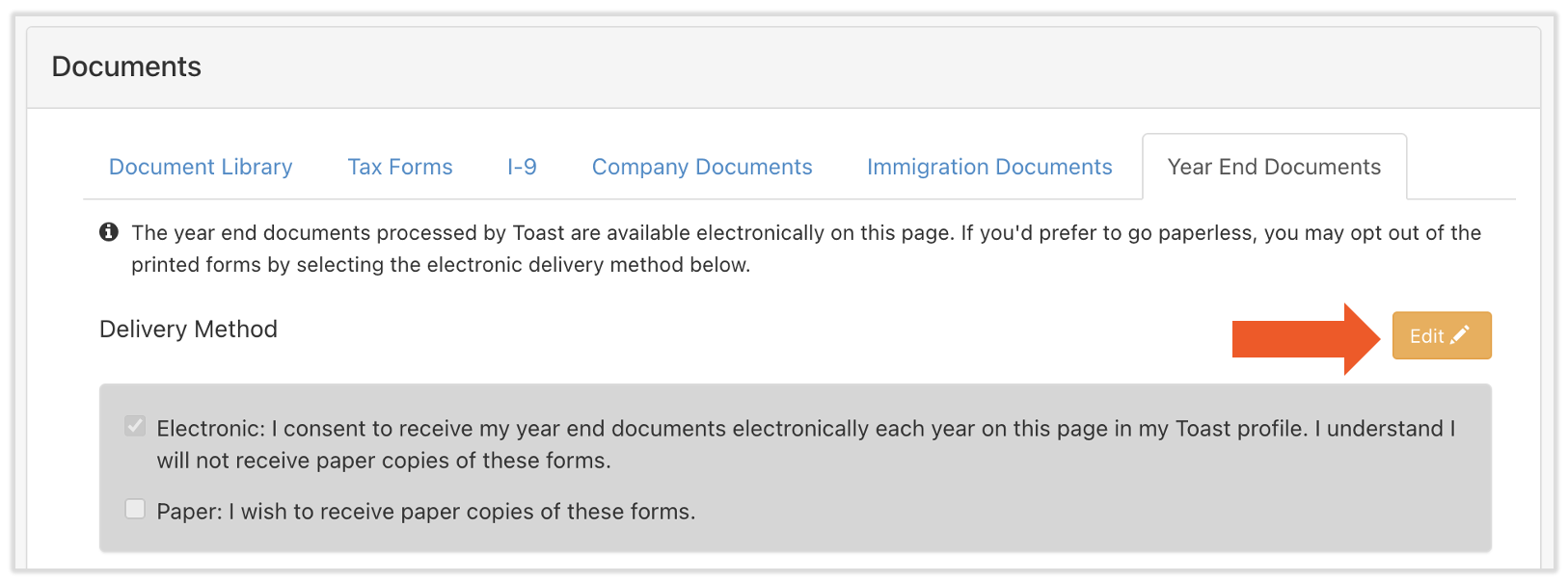The height and width of the screenshot is (582, 1568).
Task: Click the Documents panel heading
Action: (126, 66)
